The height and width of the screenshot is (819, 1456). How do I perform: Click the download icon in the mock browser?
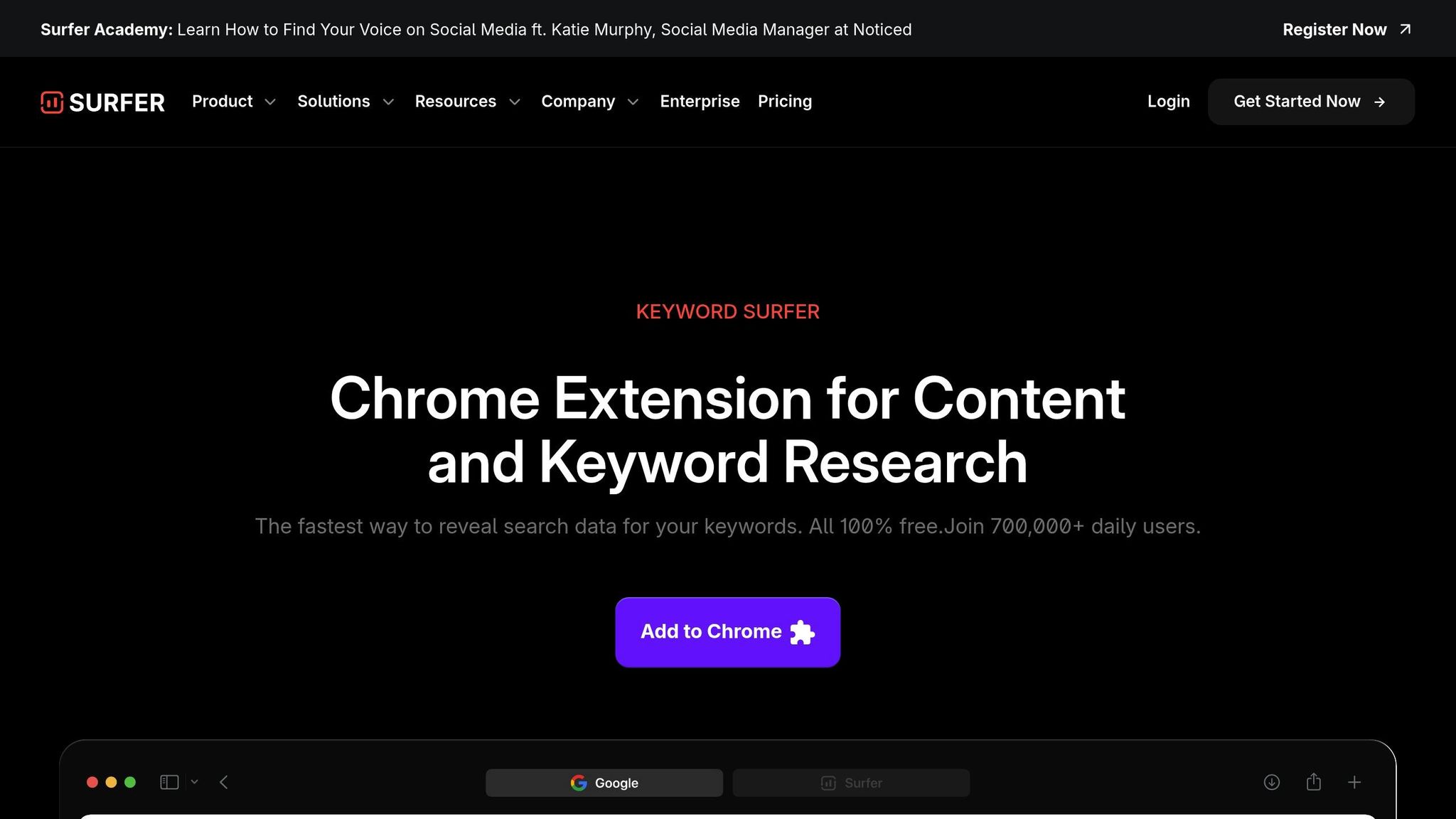click(x=1272, y=782)
